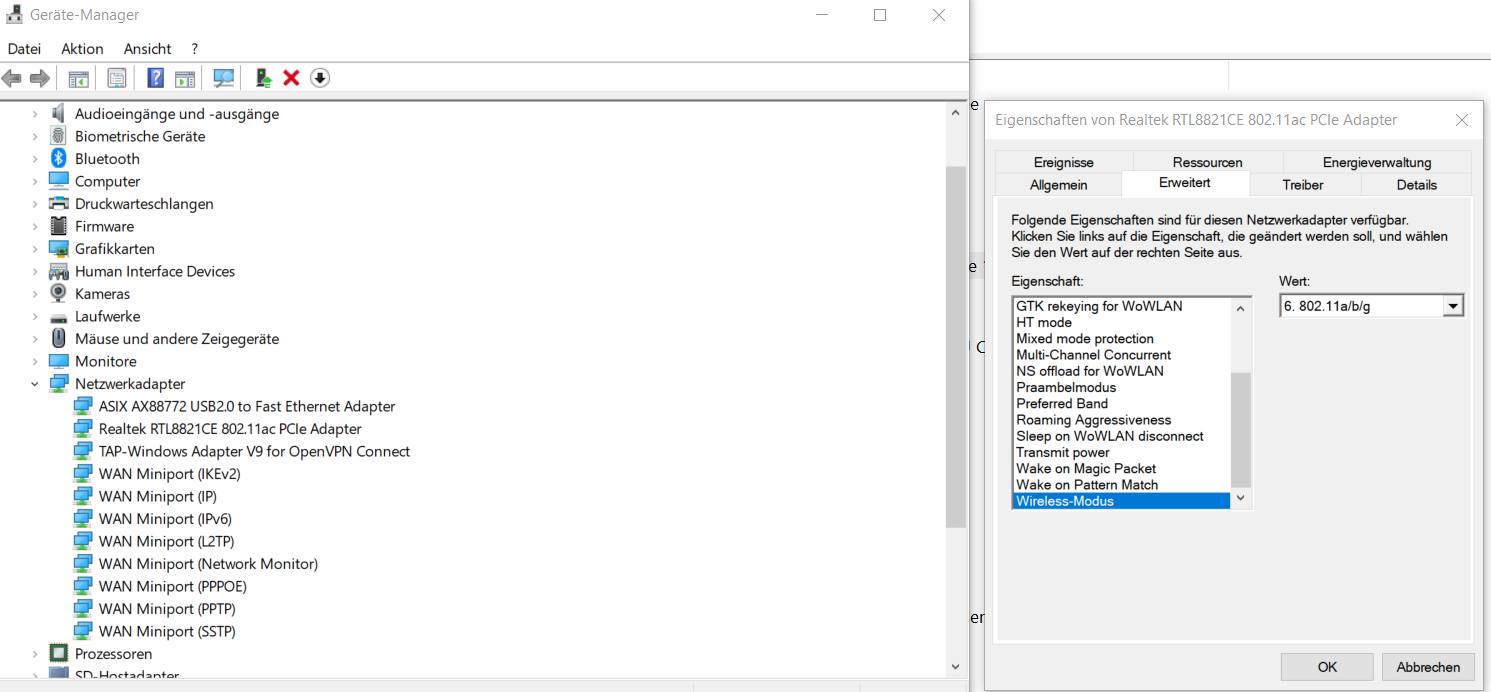The image size is (1491, 692).
Task: Select WAN Miniport (IKEv2)
Action: point(170,474)
